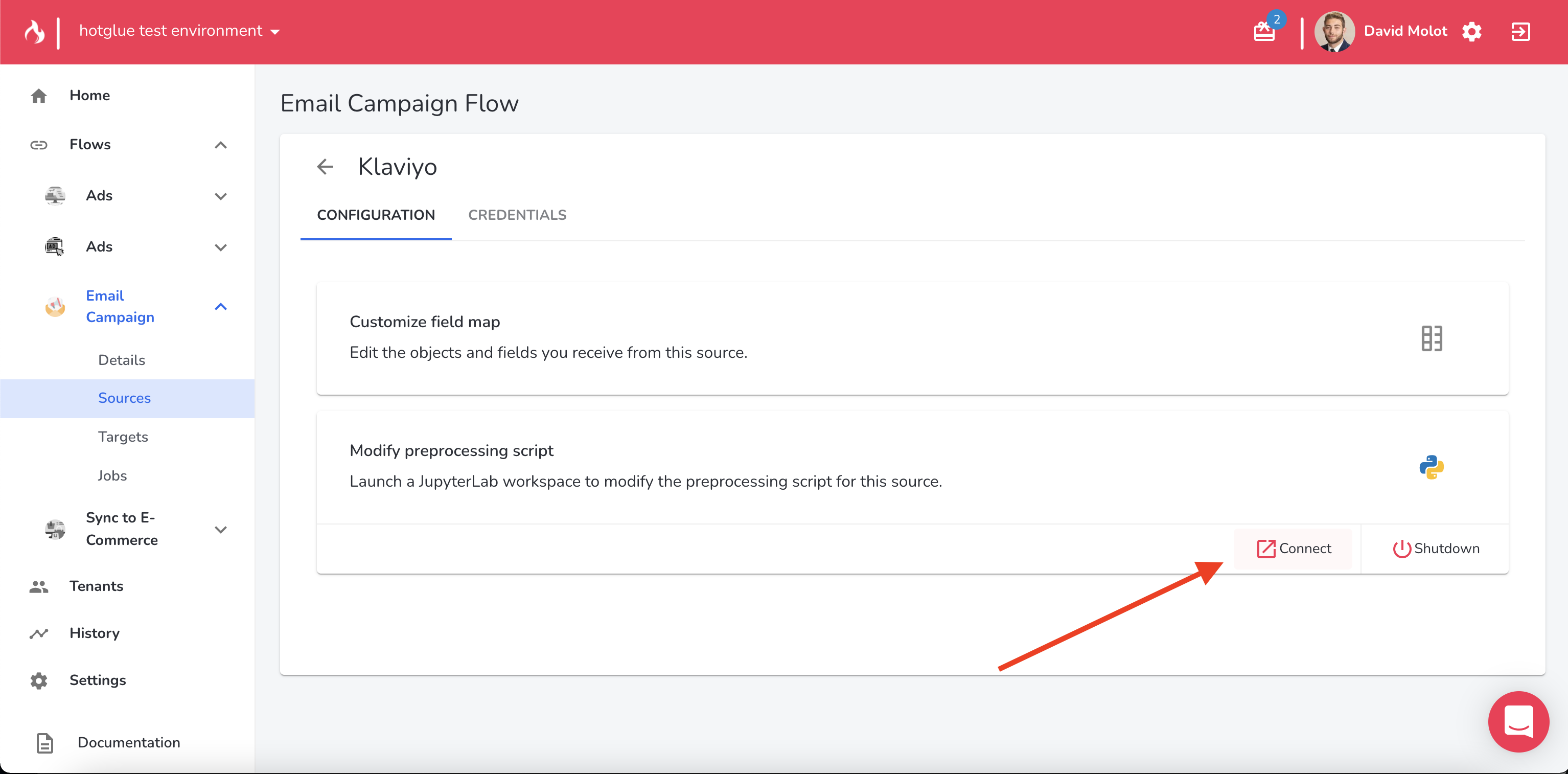
Task: Click the gear icon beside David Molot
Action: pyautogui.click(x=1471, y=32)
